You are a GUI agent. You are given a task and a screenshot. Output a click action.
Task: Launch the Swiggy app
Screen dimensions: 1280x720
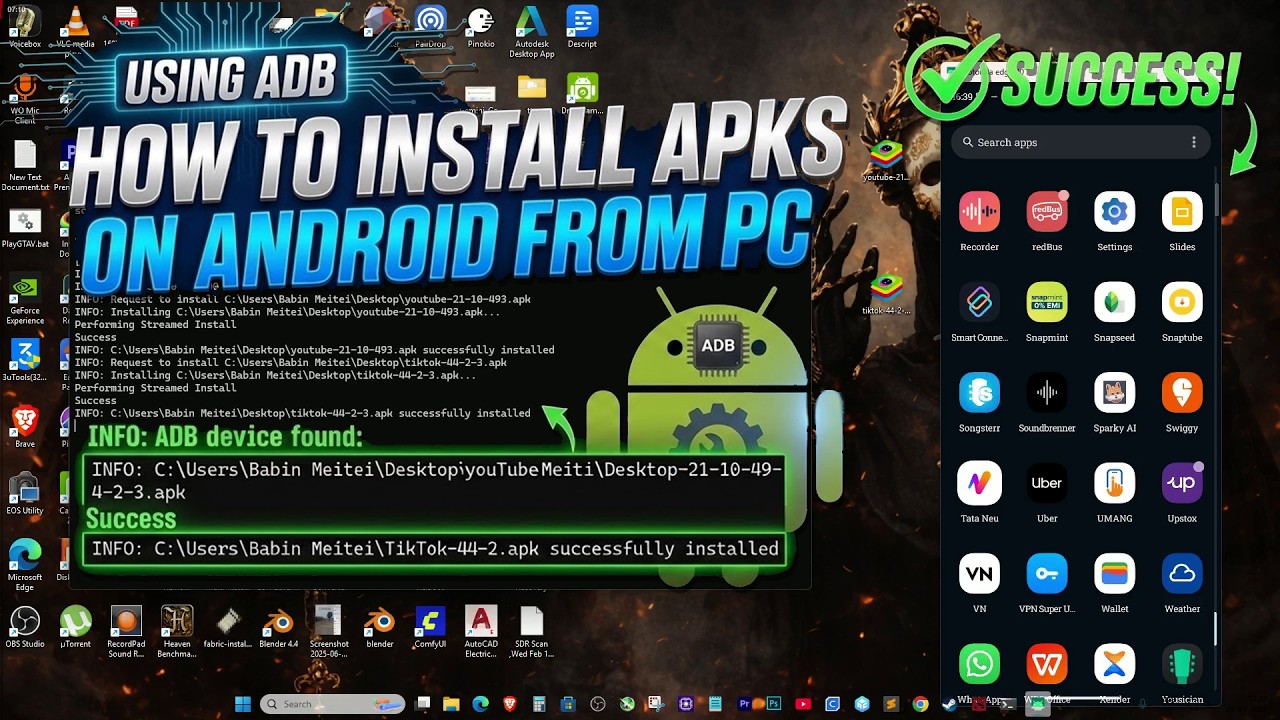(1182, 393)
